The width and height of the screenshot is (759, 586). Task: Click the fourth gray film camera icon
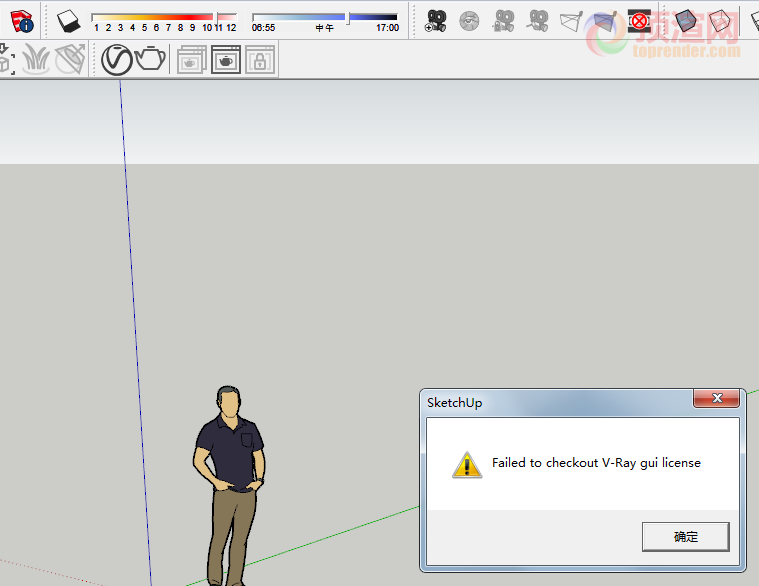[x=538, y=21]
